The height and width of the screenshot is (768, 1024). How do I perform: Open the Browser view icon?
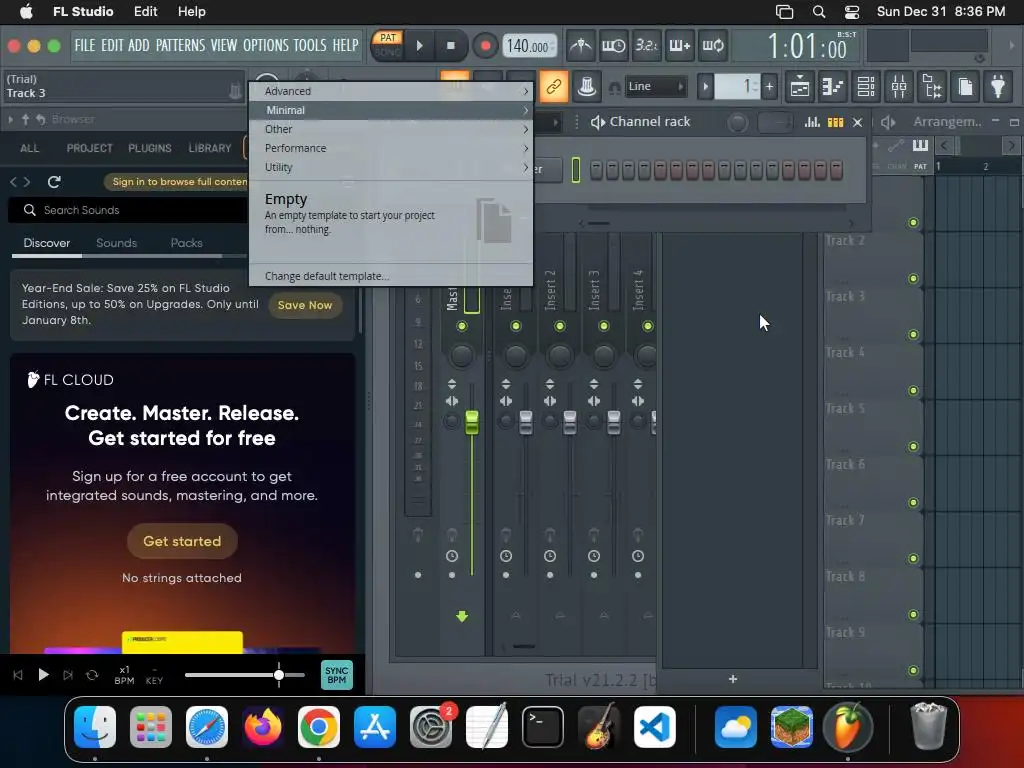coord(932,86)
